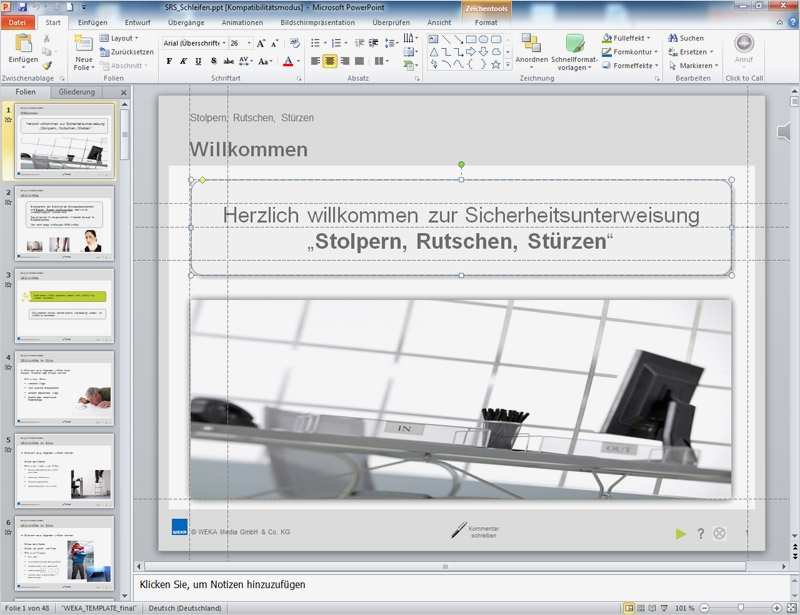Open the font size dropdown
The image size is (800, 615).
pyautogui.click(x=247, y=44)
